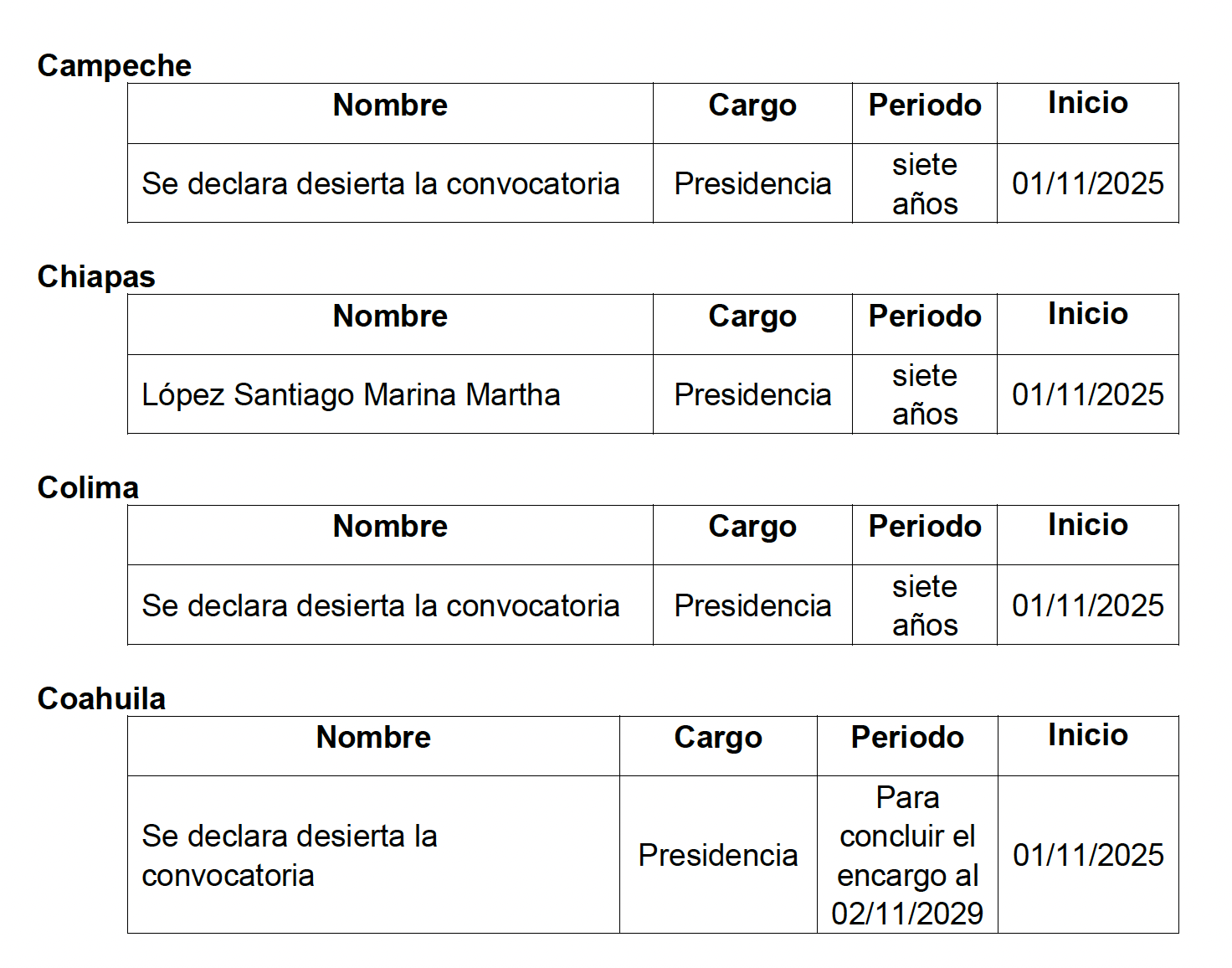Select the Coahuila section heading
The width and height of the screenshot is (1232, 968).
[x=101, y=698]
